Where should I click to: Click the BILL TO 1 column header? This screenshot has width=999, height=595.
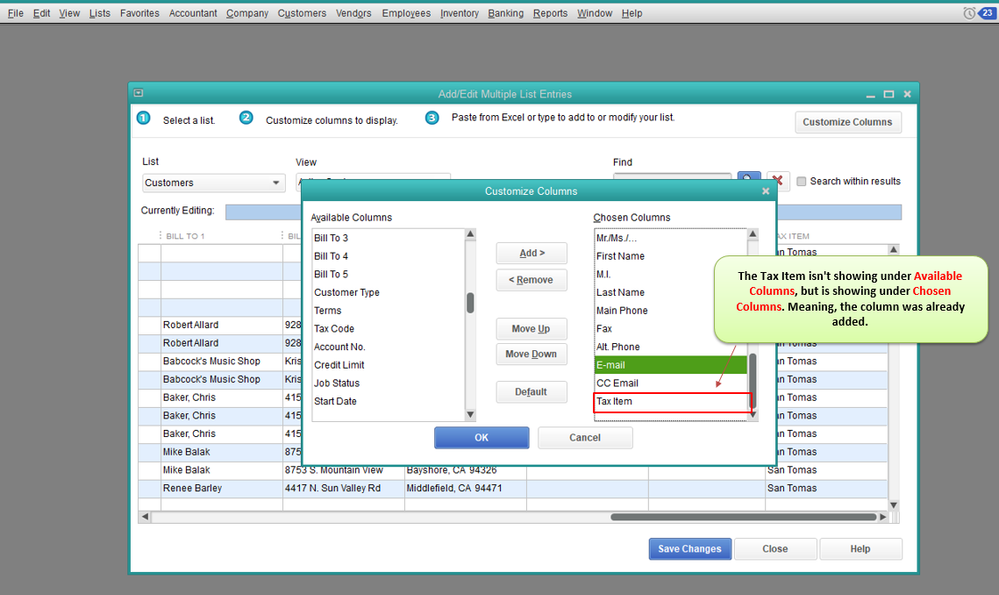(185, 236)
